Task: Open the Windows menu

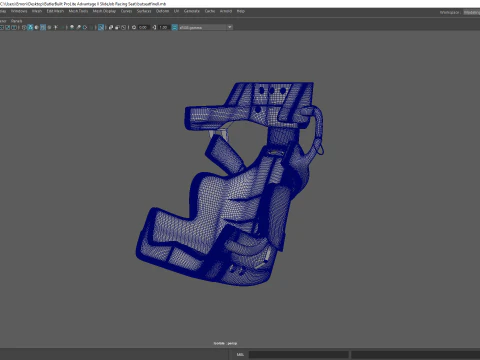Action: point(19,11)
